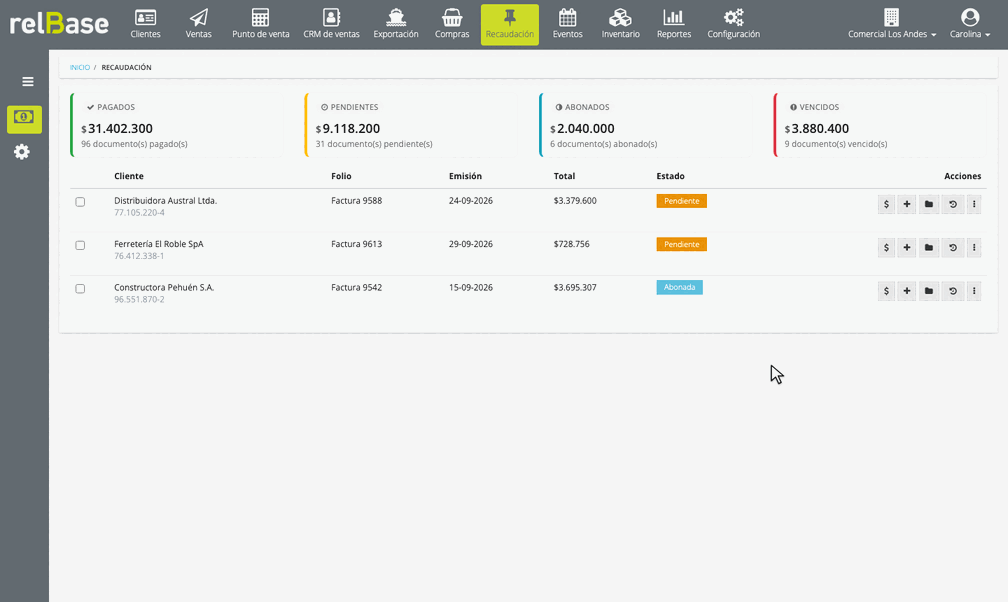Open the Clientes section

coord(145,24)
